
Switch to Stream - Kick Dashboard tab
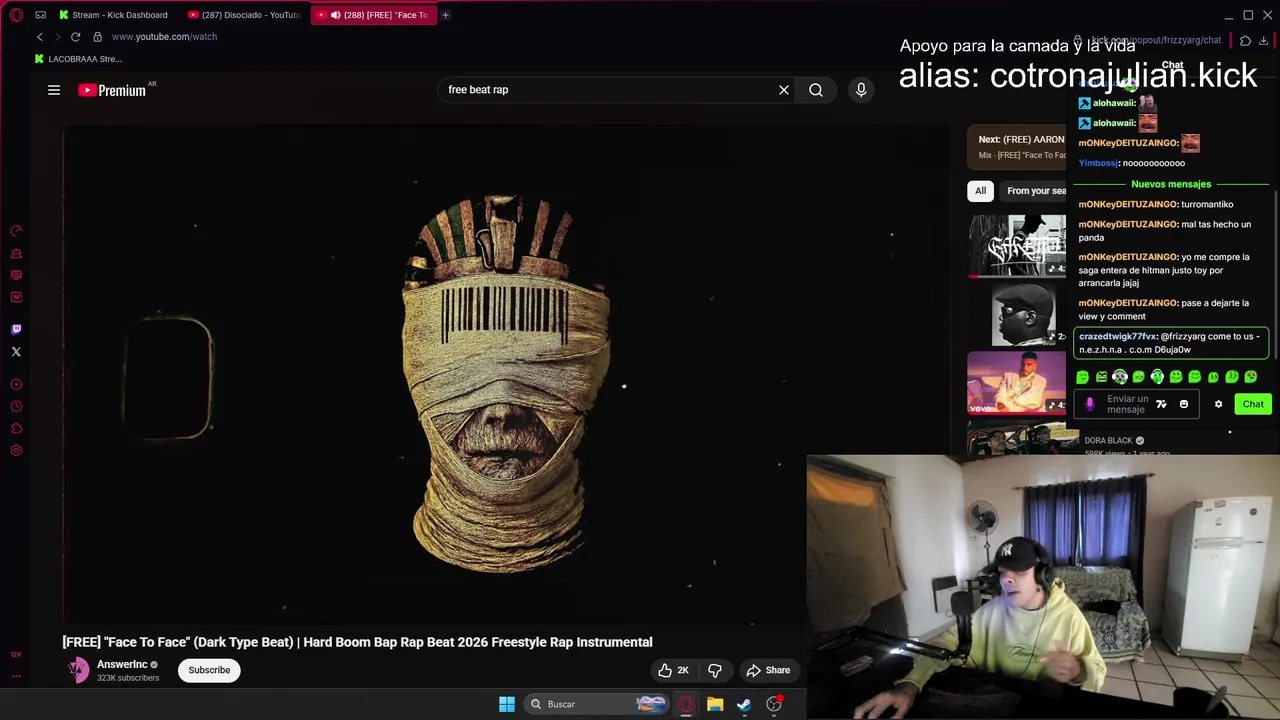[x=113, y=15]
